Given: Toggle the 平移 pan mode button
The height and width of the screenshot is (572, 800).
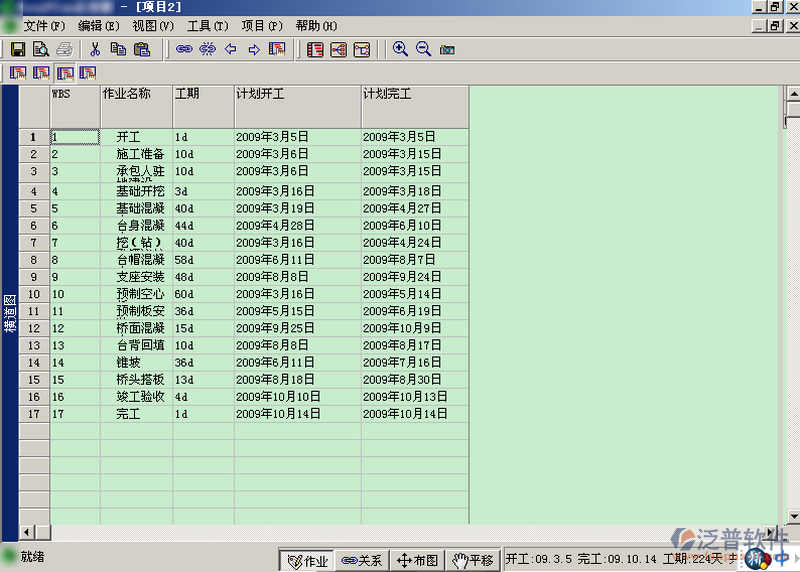Looking at the screenshot, I should tap(472, 561).
